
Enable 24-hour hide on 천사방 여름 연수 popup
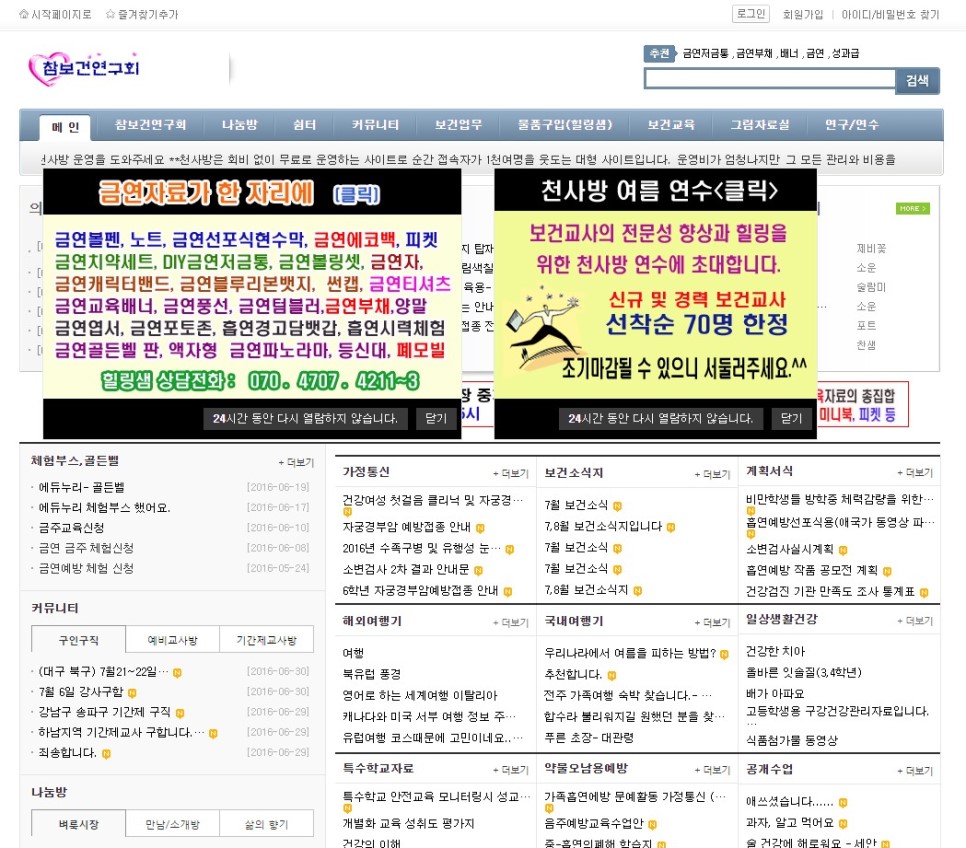[660, 419]
